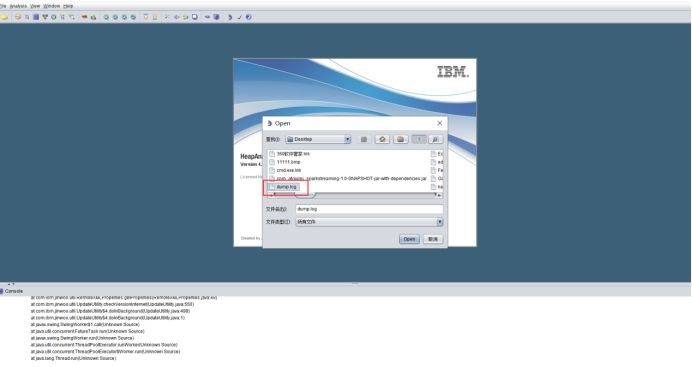
Task: Open the File menu
Action: point(3,6)
